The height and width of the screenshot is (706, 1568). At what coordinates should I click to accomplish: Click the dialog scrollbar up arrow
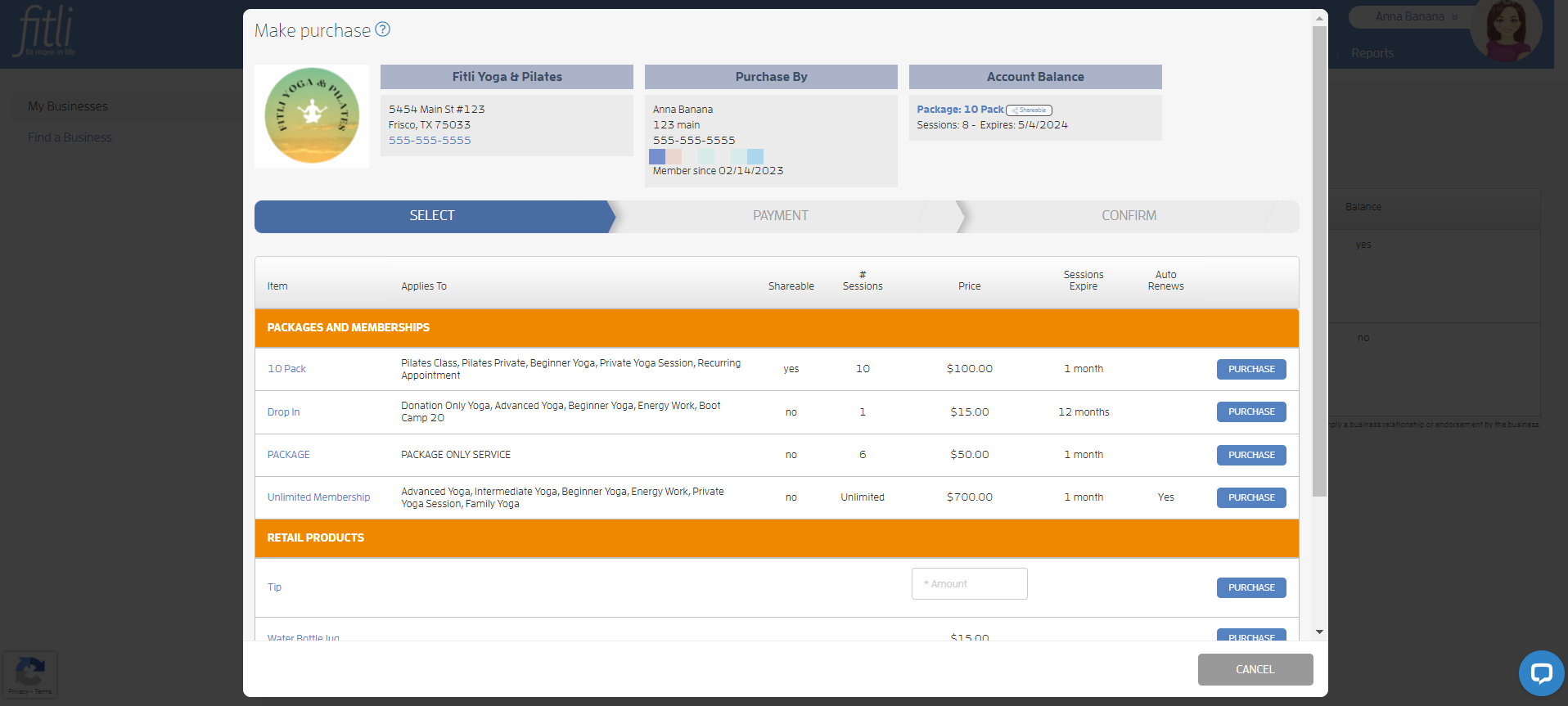click(x=1319, y=18)
